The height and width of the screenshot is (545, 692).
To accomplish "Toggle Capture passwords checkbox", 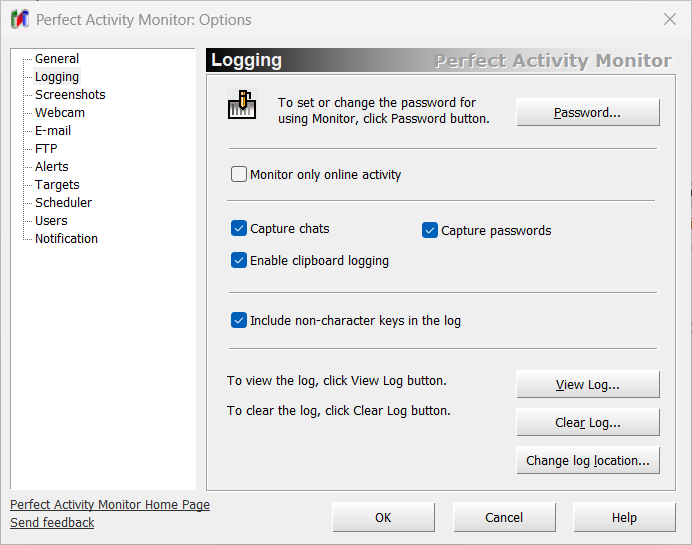I will pos(431,231).
